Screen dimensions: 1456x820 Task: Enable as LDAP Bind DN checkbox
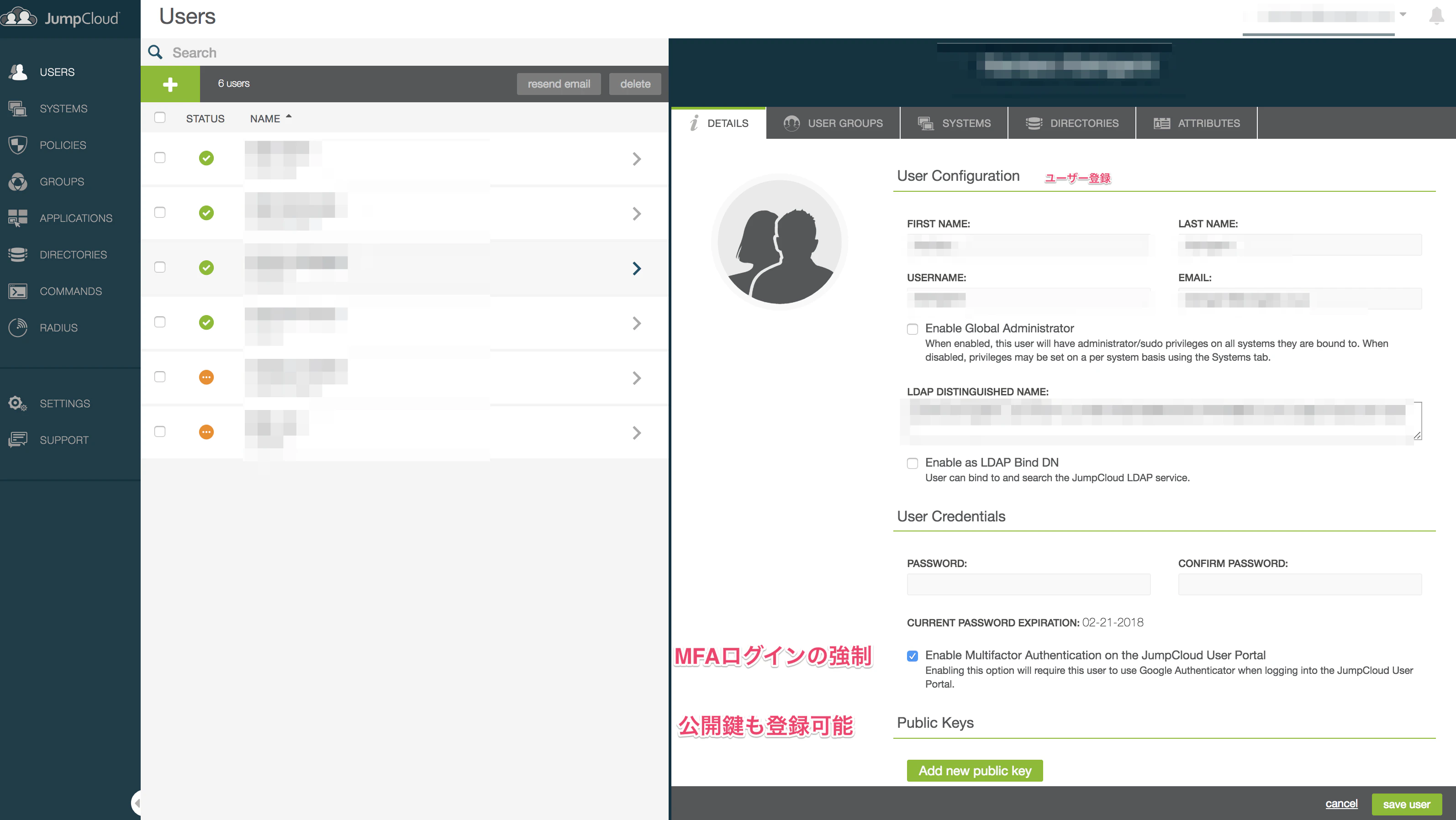tap(912, 463)
